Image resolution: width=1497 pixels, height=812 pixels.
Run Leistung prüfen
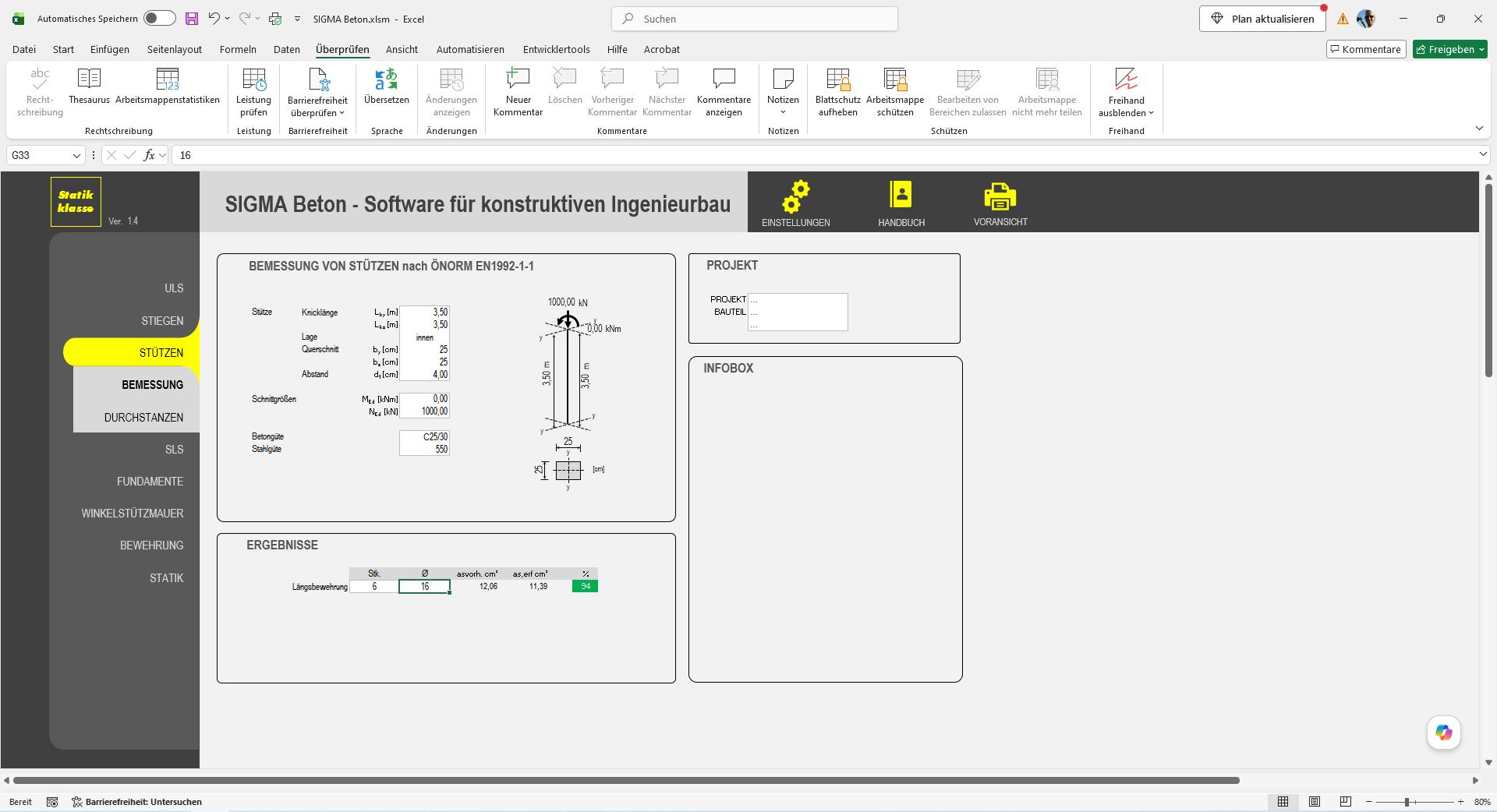click(253, 92)
